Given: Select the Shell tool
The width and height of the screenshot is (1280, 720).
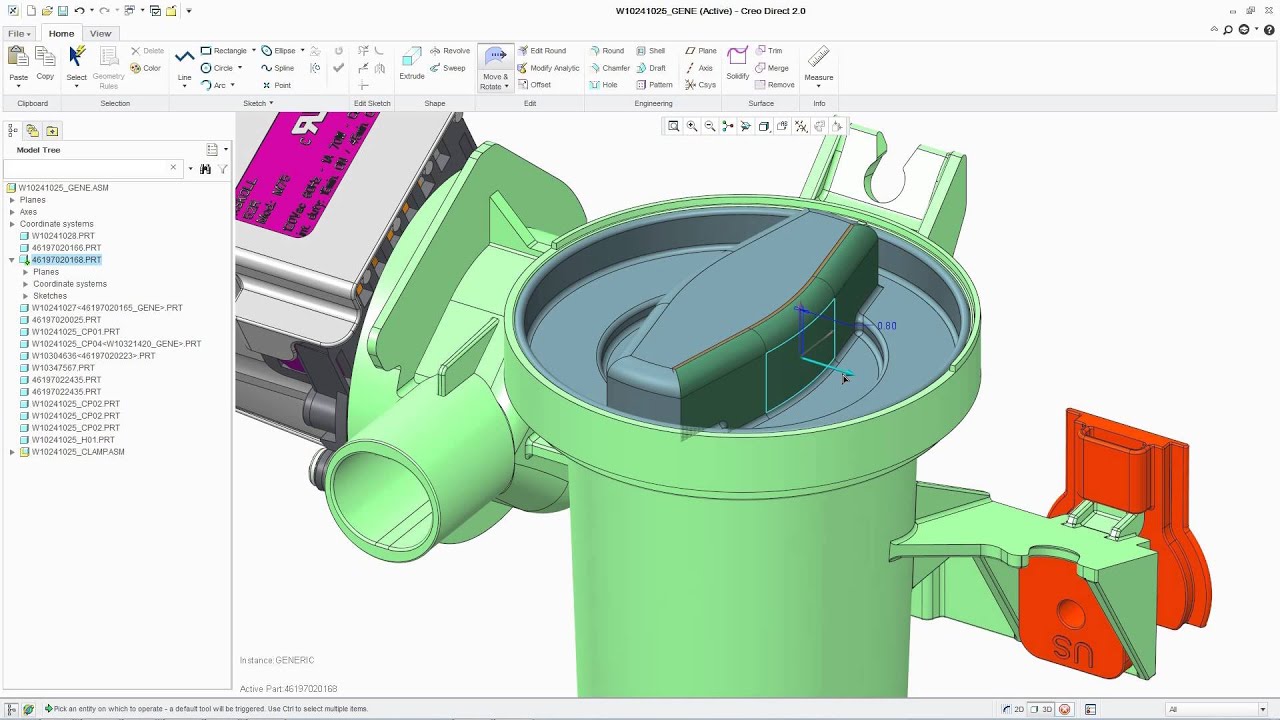Looking at the screenshot, I should tap(650, 51).
